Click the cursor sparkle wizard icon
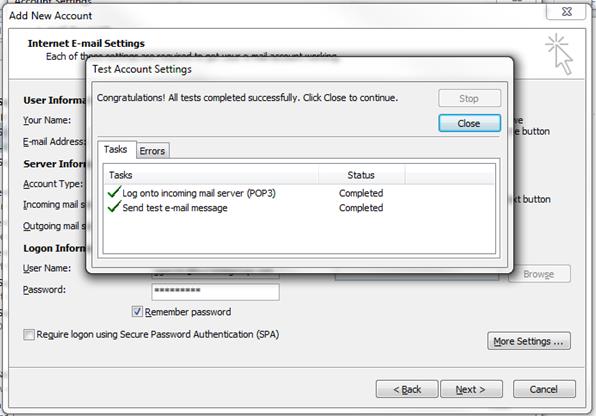 [559, 54]
